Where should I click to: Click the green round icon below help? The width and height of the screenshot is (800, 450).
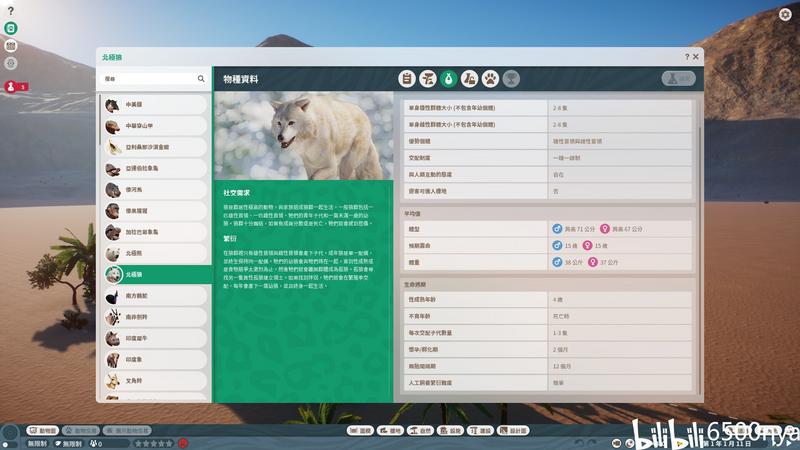[11, 28]
